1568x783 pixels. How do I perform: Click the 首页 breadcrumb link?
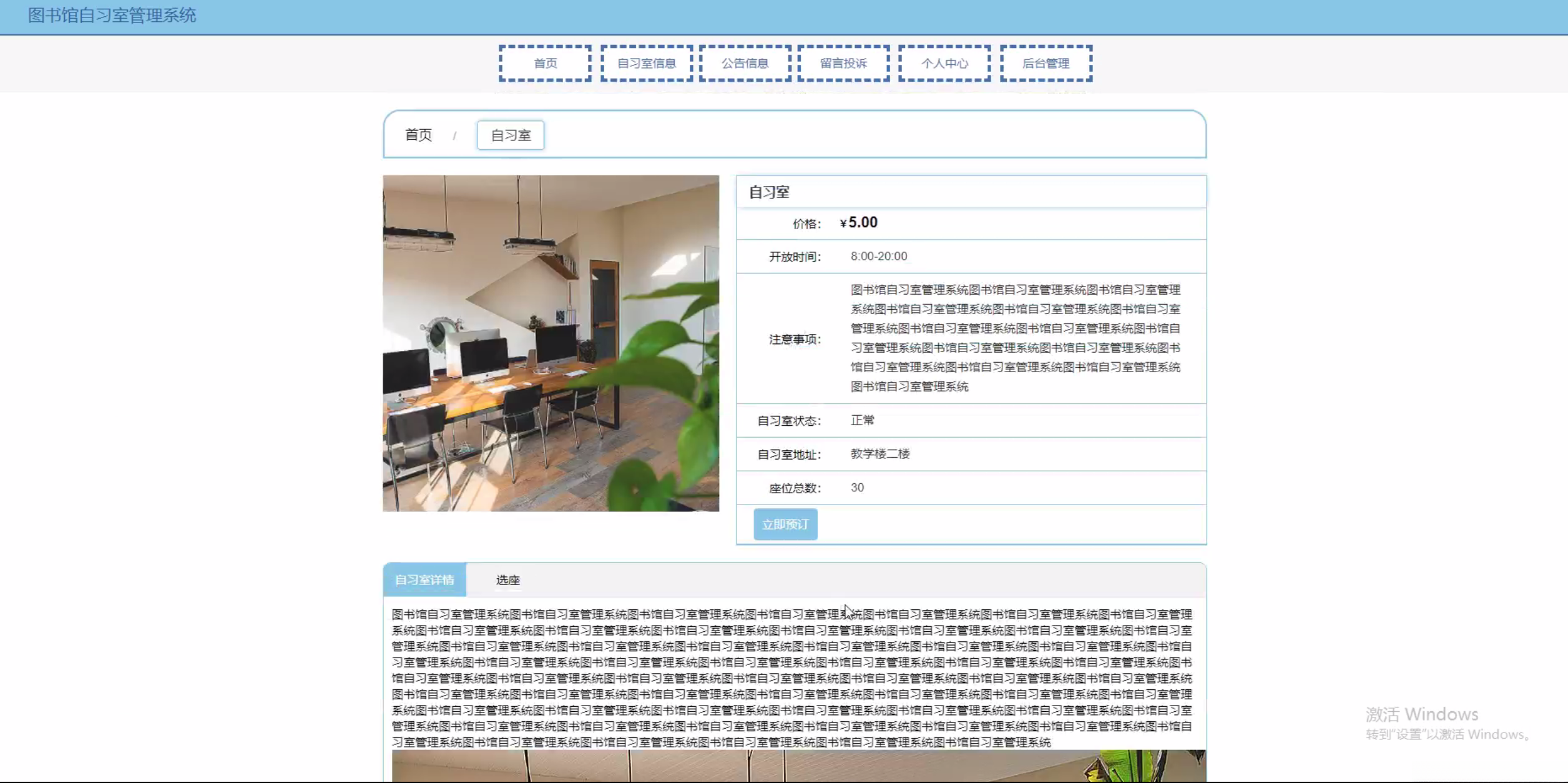[418, 135]
